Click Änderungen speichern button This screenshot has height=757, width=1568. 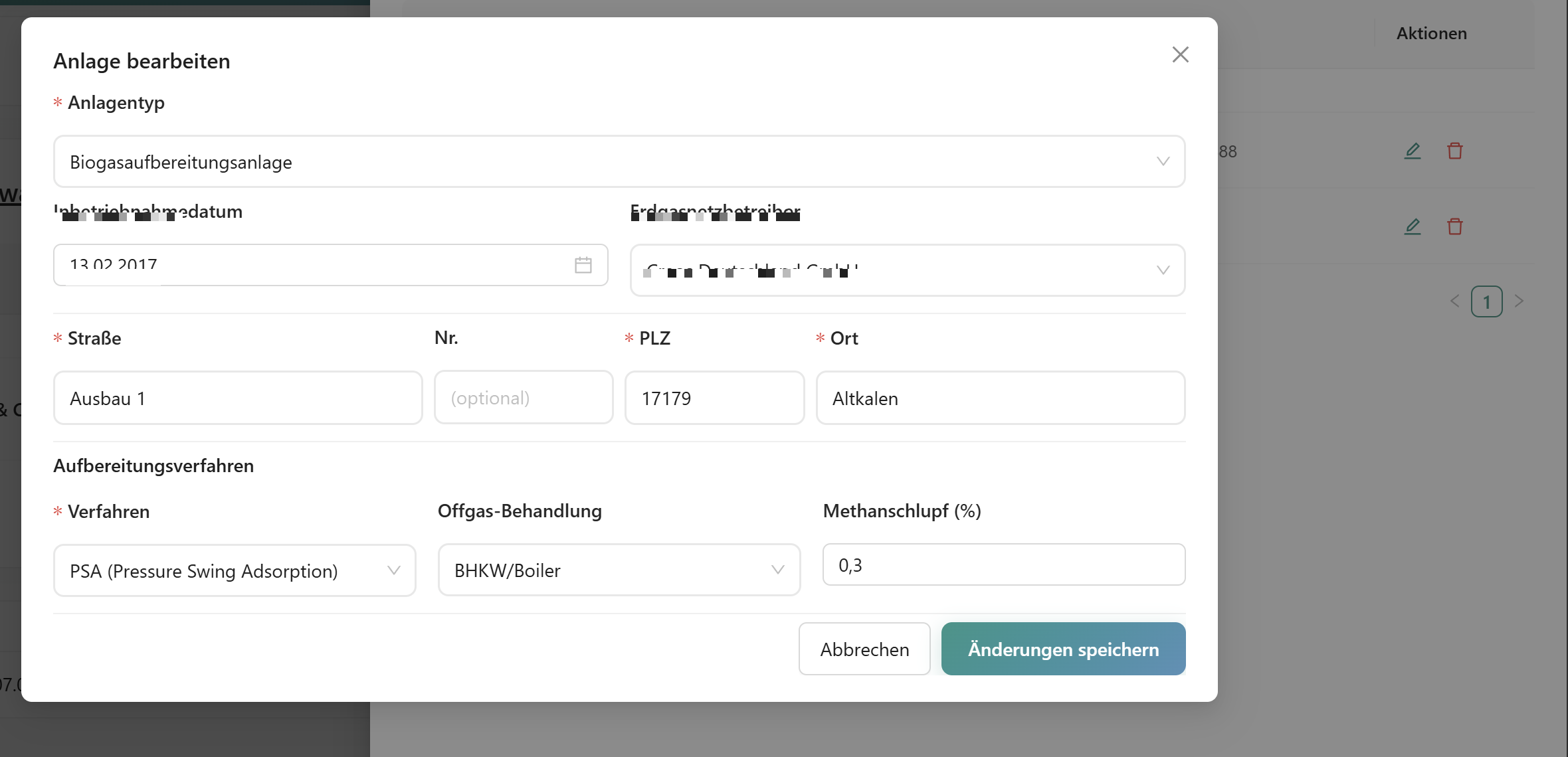click(x=1062, y=649)
